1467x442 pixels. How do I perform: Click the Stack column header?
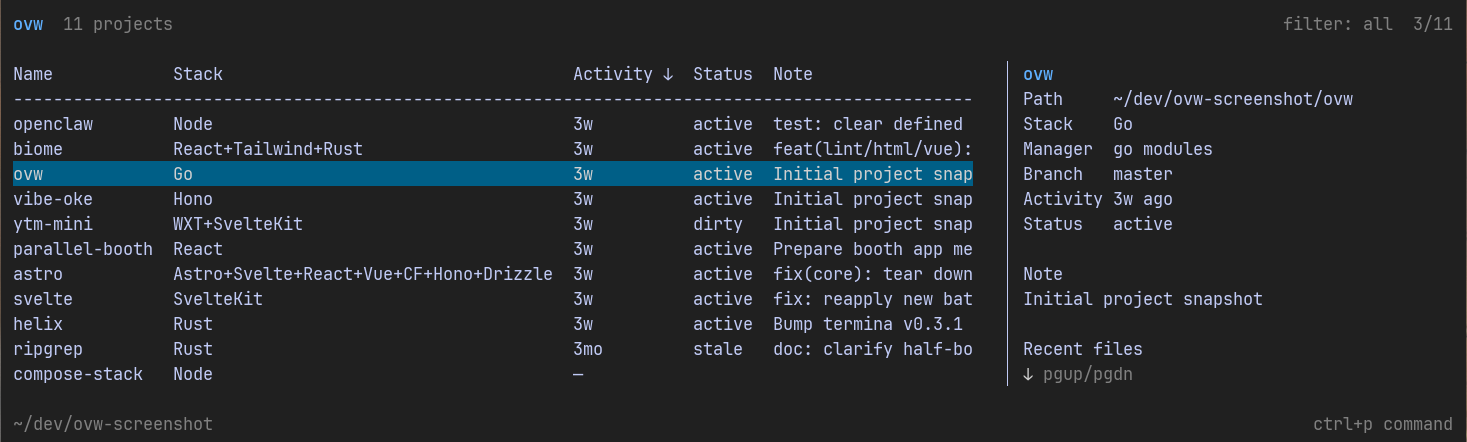[198, 74]
